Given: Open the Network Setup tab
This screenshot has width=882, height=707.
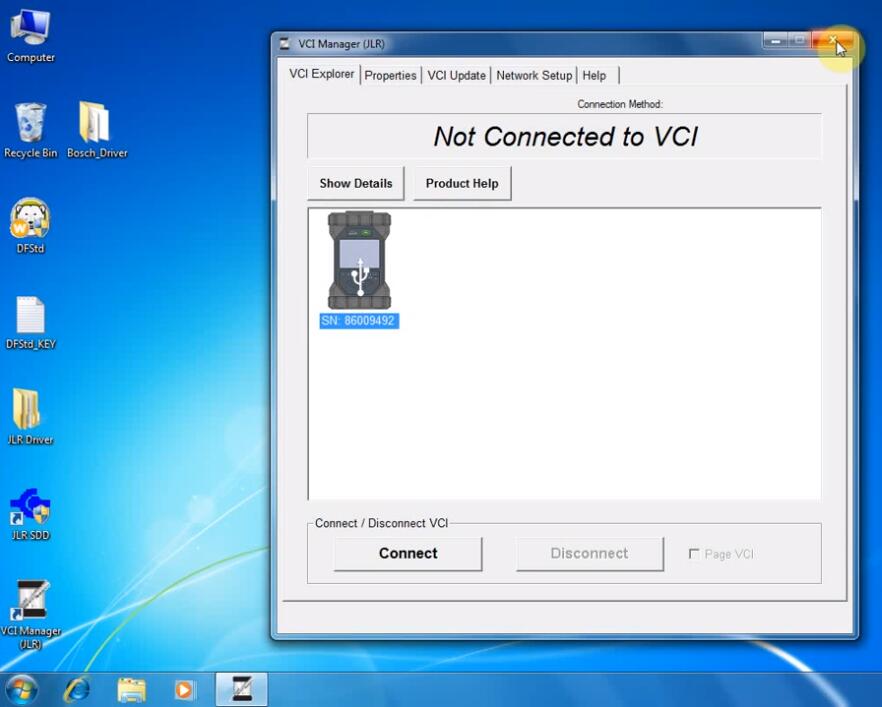Looking at the screenshot, I should 534,75.
